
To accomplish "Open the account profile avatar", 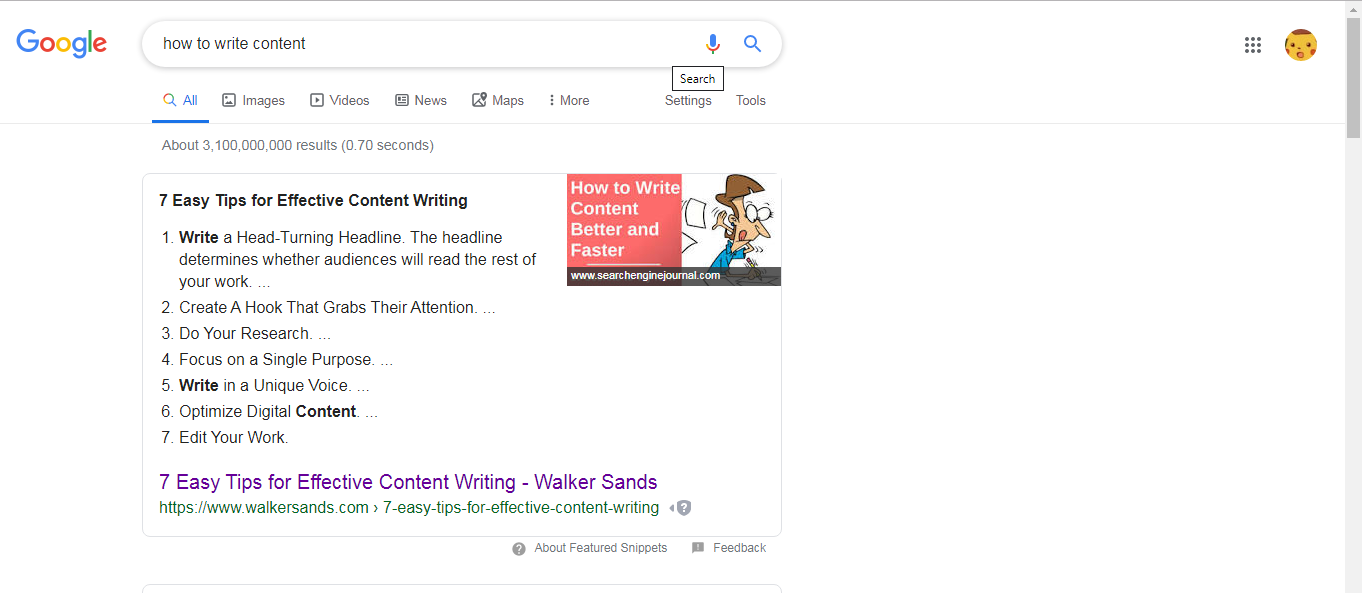I will tap(1301, 45).
